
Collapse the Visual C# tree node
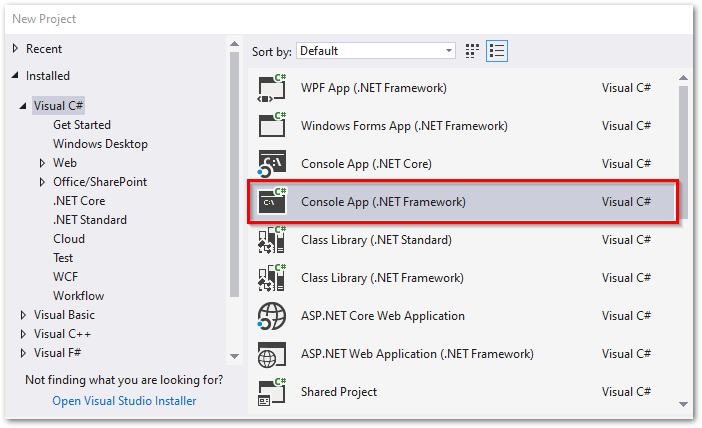click(24, 106)
